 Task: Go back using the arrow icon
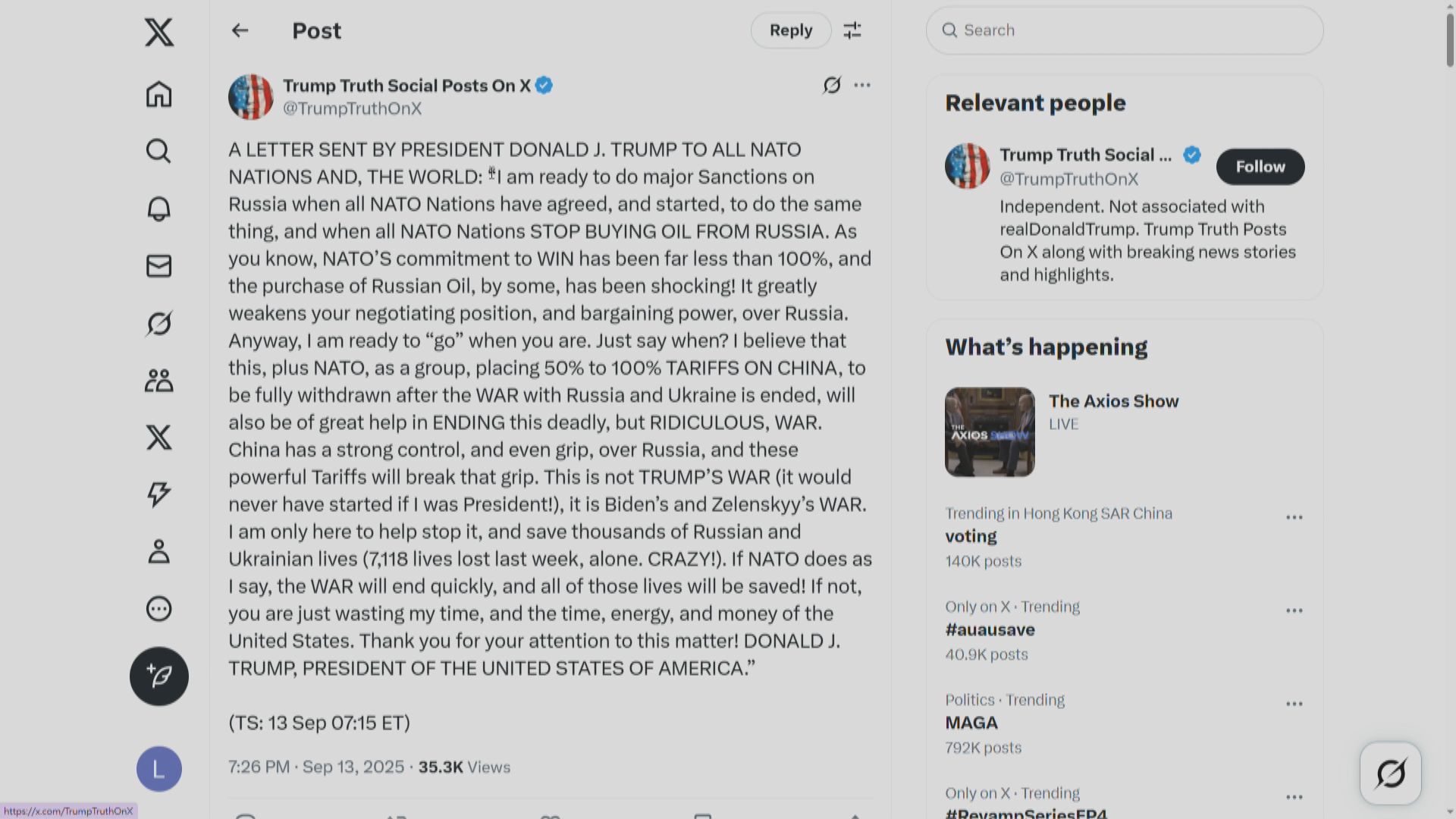[x=240, y=30]
